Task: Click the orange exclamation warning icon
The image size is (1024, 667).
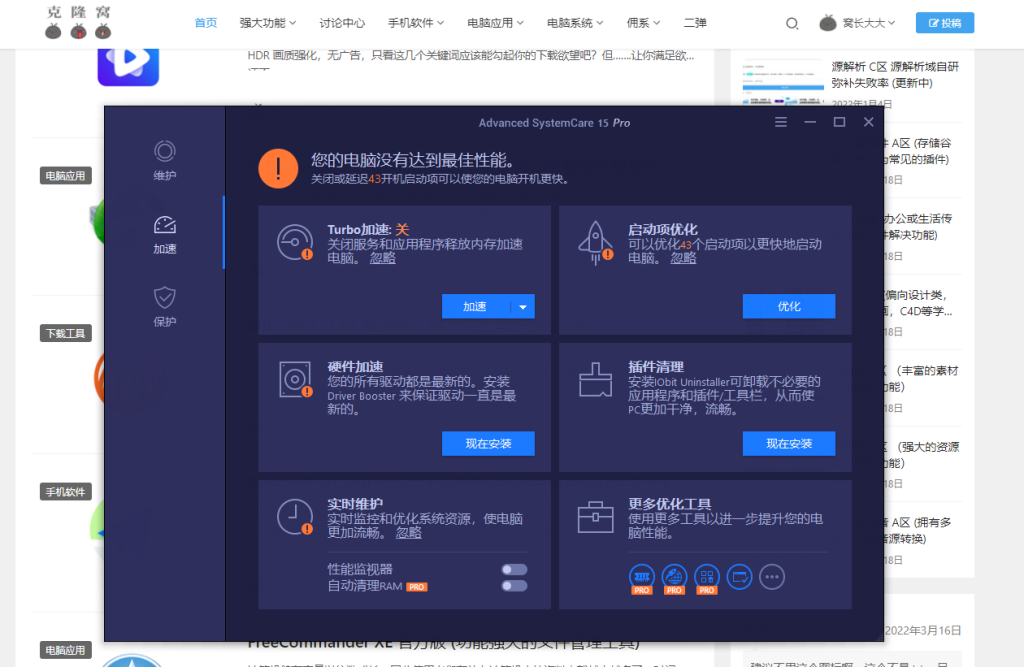Action: point(278,169)
